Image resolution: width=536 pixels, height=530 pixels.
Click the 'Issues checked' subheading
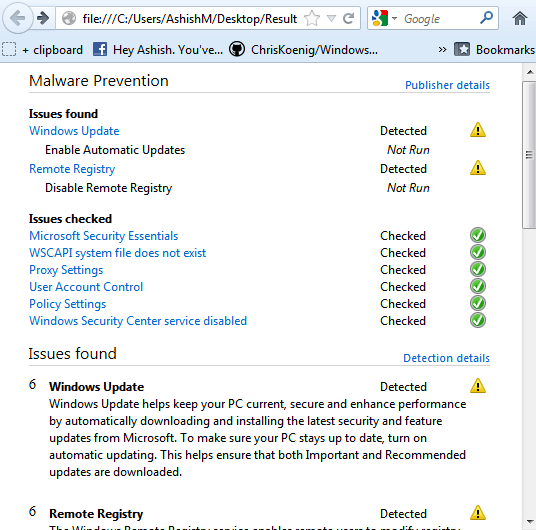tap(70, 219)
